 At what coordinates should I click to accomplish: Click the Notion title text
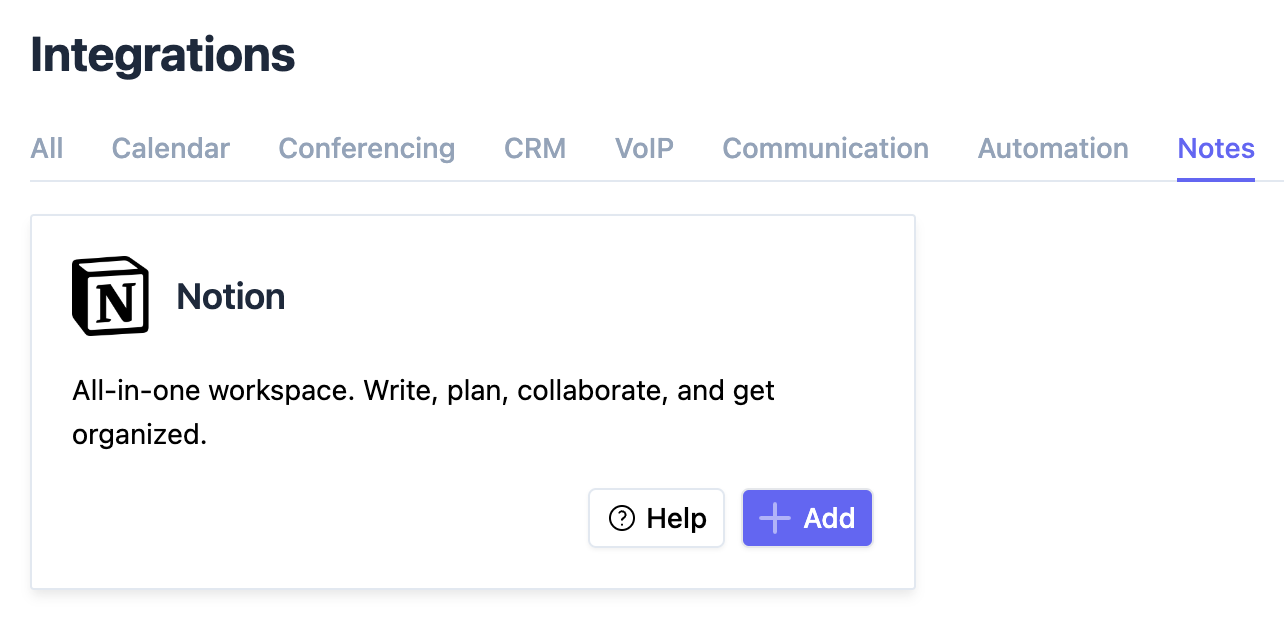[231, 297]
